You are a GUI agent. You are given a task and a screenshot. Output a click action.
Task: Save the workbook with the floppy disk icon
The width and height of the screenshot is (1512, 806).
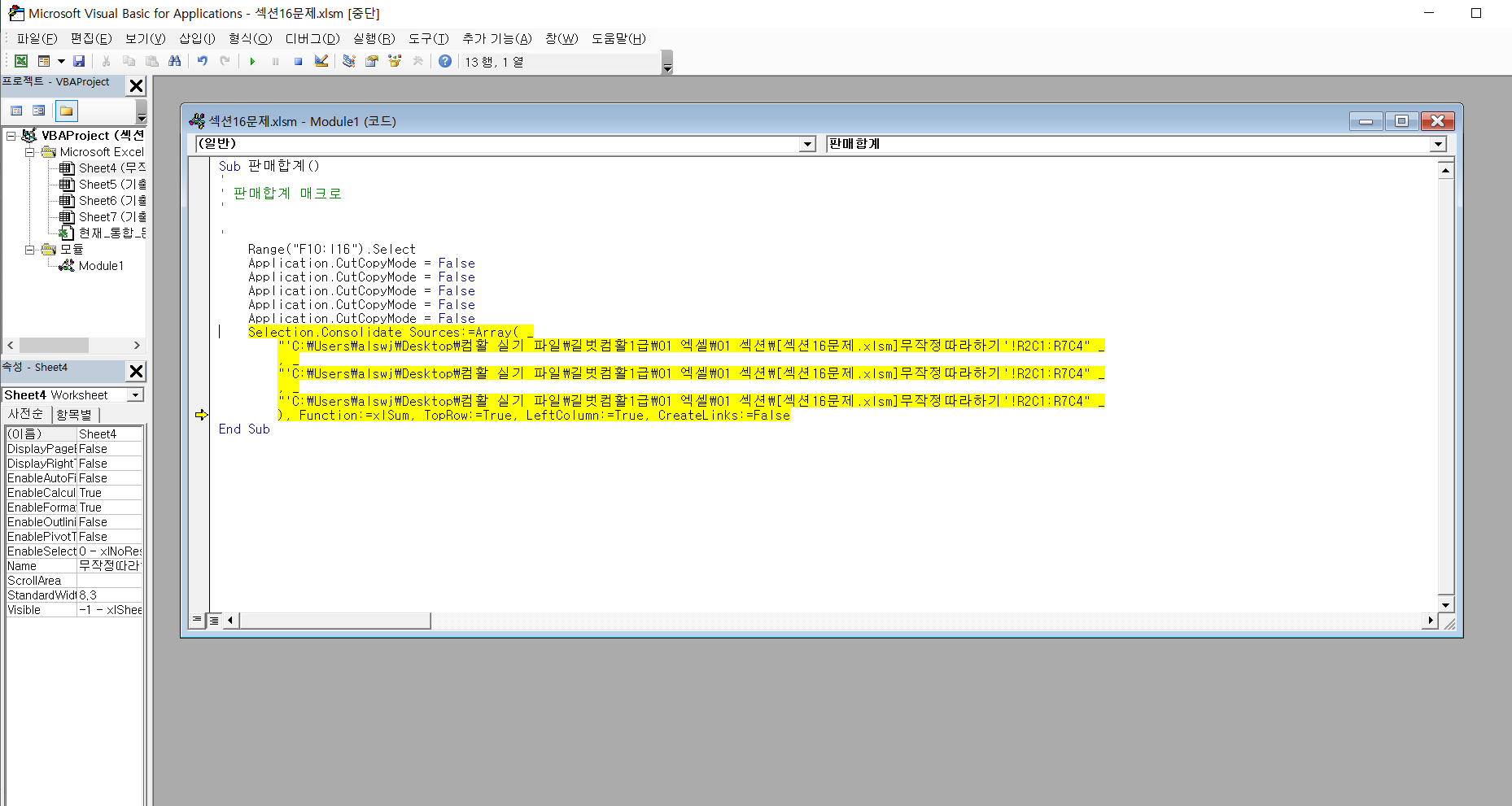point(79,62)
